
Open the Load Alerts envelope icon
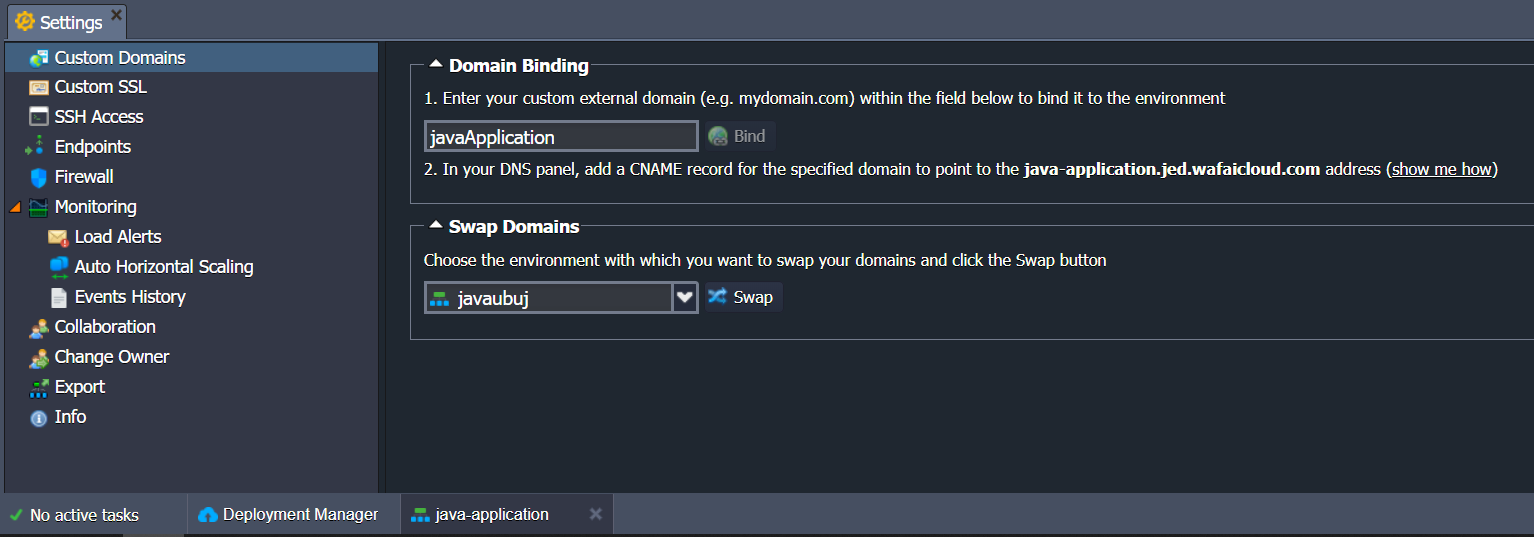[x=58, y=237]
